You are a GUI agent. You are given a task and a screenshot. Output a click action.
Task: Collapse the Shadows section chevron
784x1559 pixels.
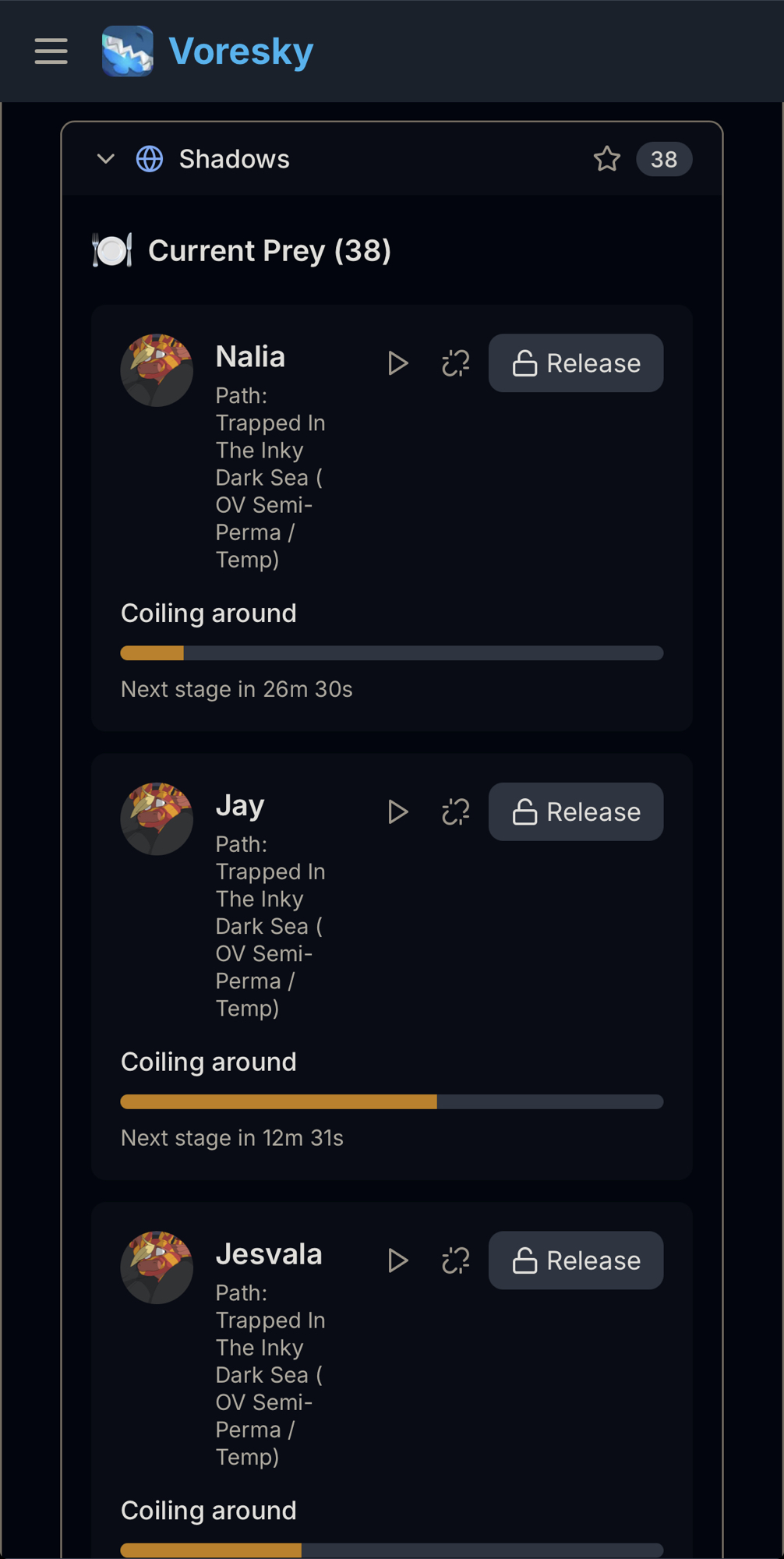[x=106, y=159]
